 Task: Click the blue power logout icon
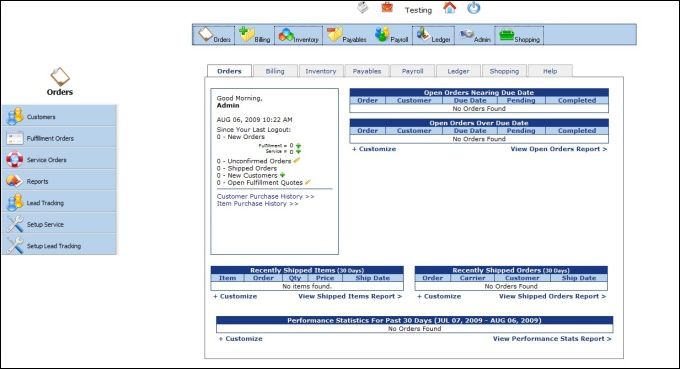473,8
